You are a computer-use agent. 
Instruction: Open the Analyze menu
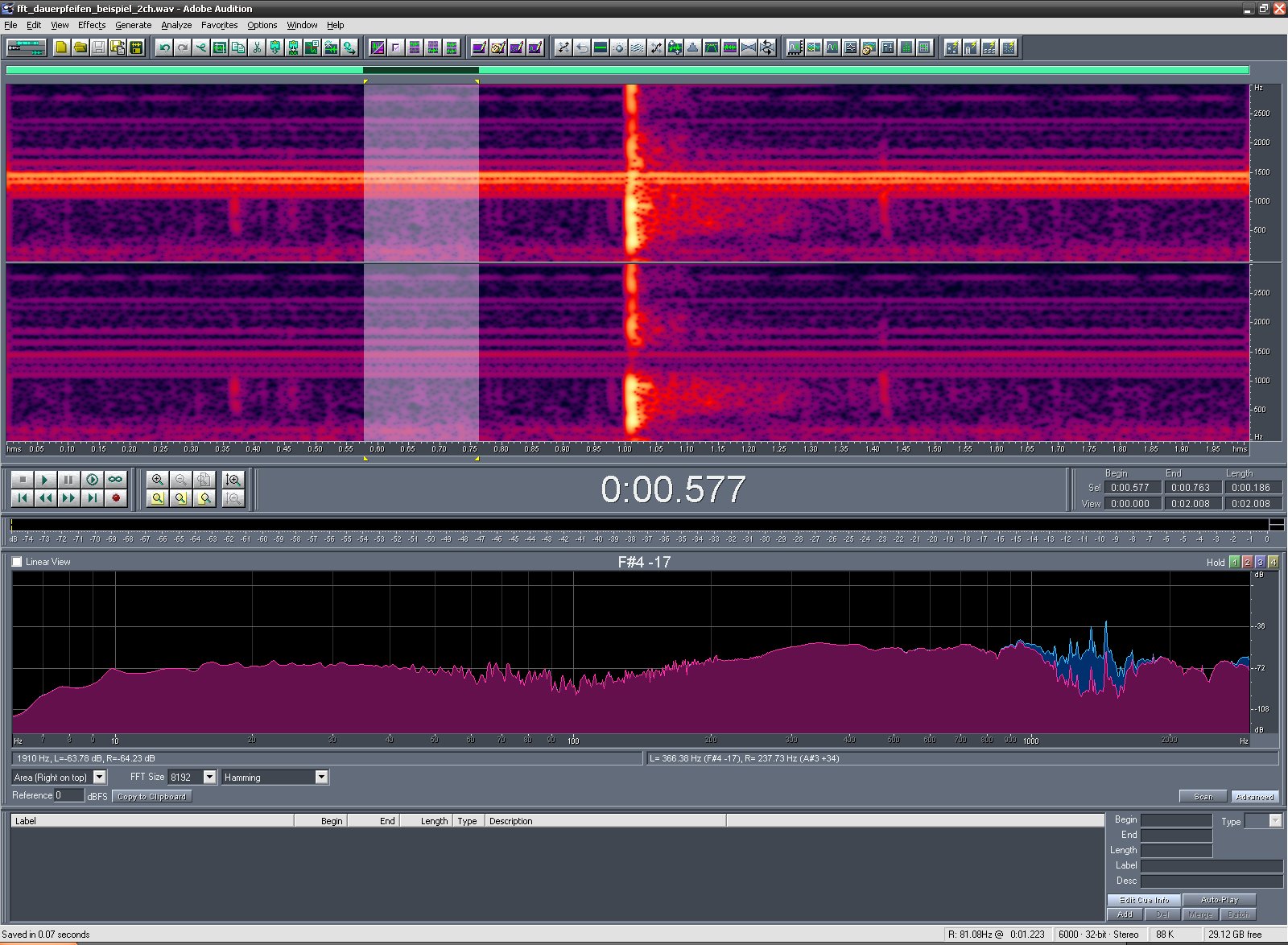pos(176,25)
